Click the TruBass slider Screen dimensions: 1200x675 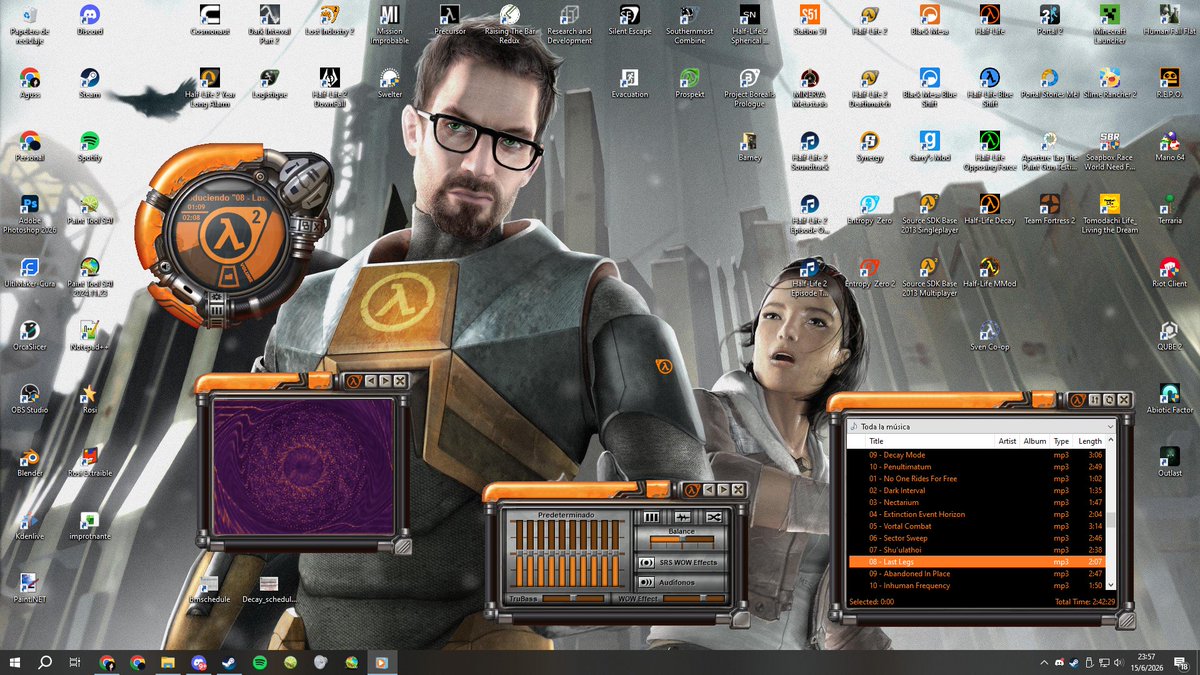pos(573,598)
